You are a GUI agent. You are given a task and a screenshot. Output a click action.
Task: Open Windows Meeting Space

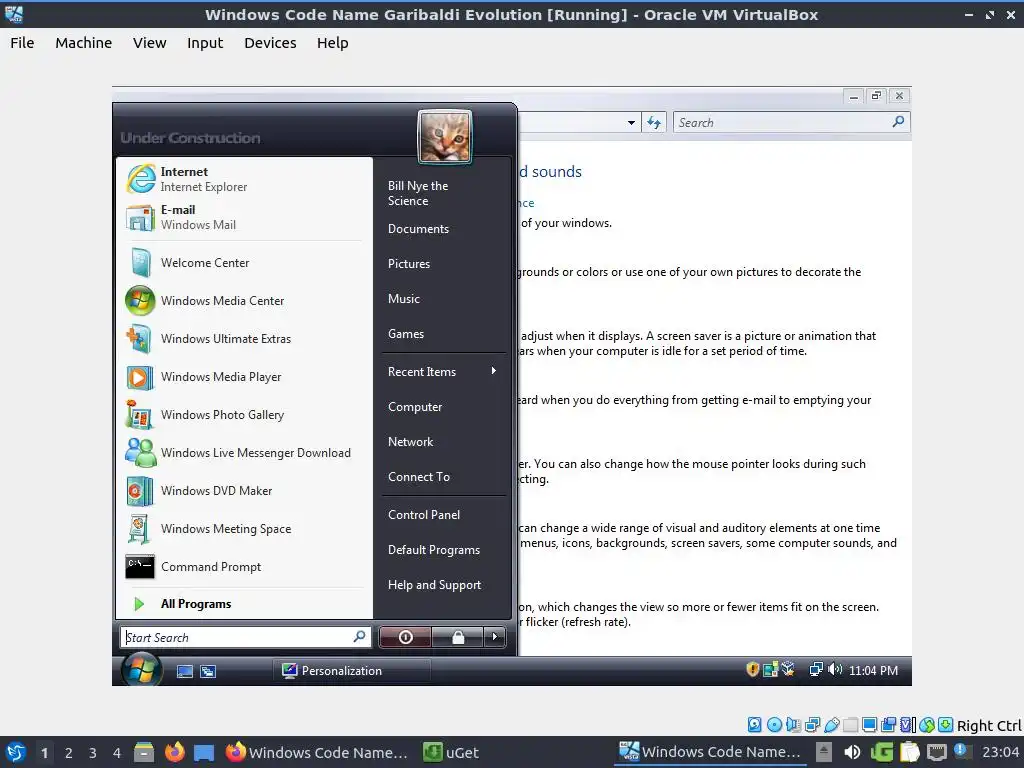tap(243, 528)
